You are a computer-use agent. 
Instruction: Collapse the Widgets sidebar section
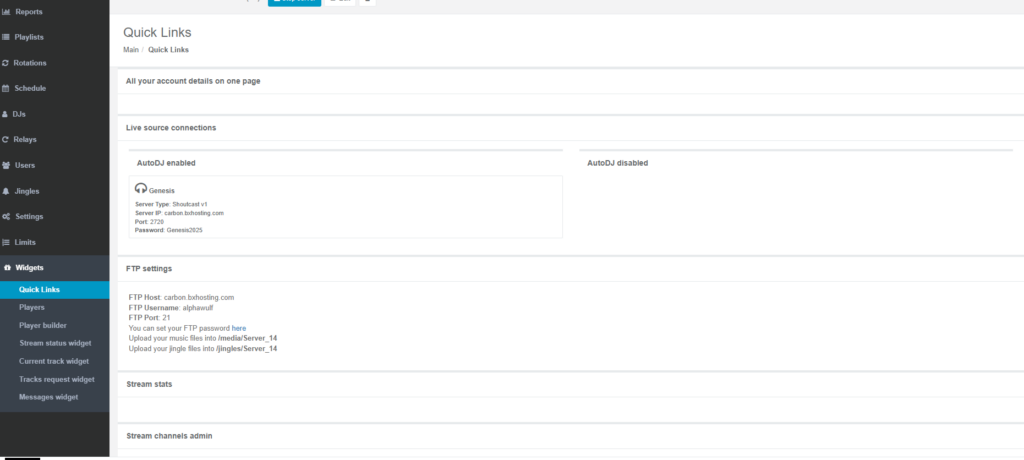30,268
